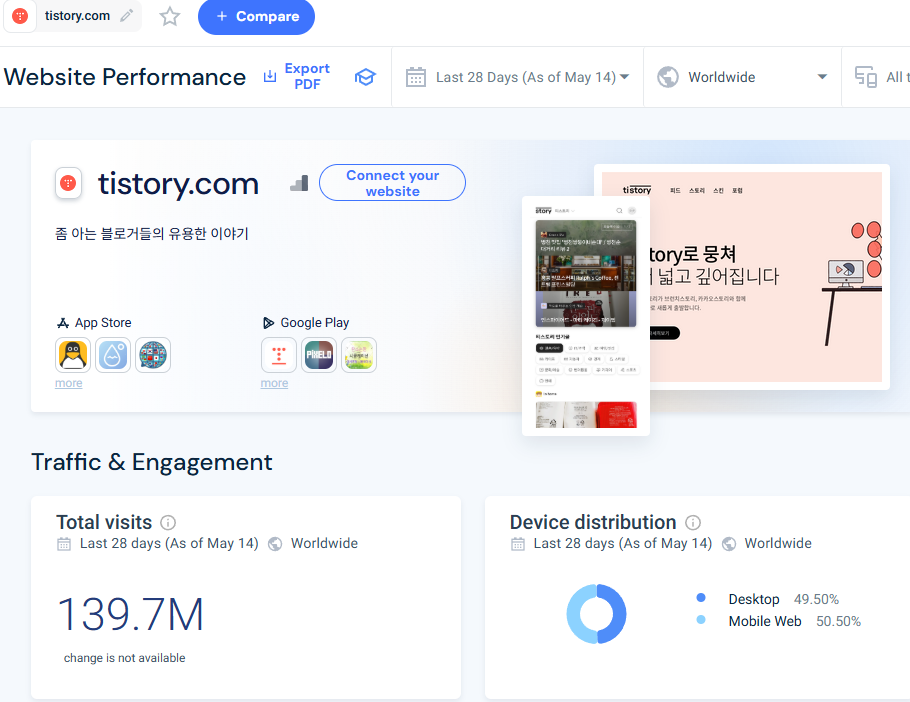Click the Mobile Web 50.50% value
This screenshot has width=910, height=702.
click(838, 621)
